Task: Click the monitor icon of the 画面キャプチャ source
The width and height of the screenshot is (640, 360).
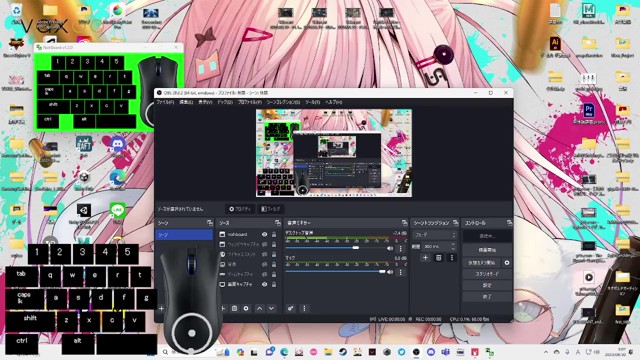Action: click(x=222, y=284)
